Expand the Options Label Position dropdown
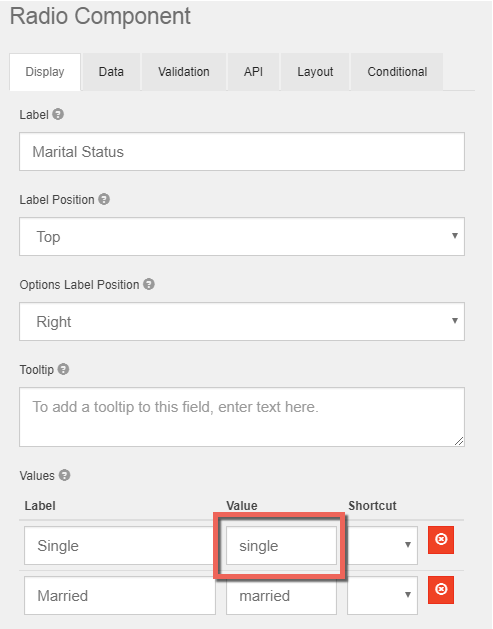This screenshot has width=493, height=629. (242, 321)
